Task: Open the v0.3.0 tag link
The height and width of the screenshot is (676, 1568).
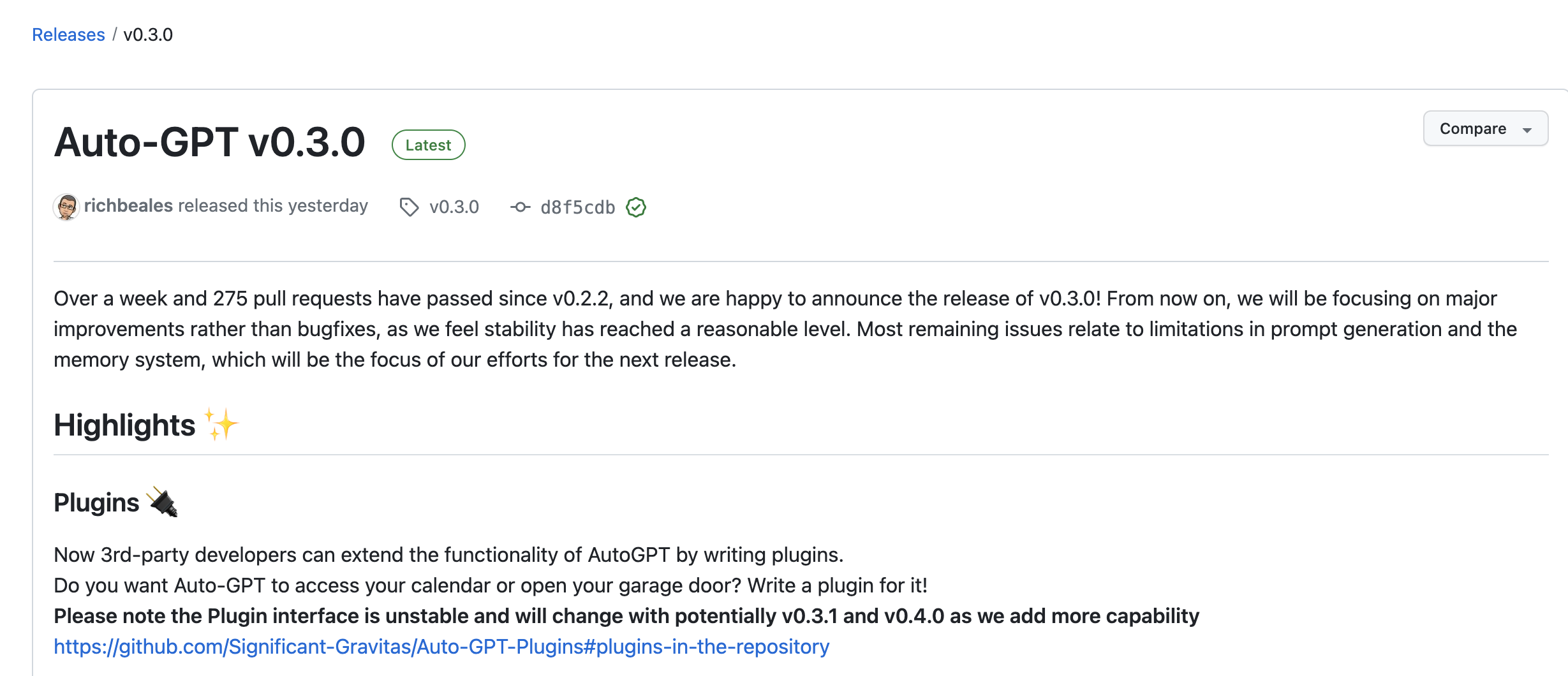Action: tap(454, 207)
